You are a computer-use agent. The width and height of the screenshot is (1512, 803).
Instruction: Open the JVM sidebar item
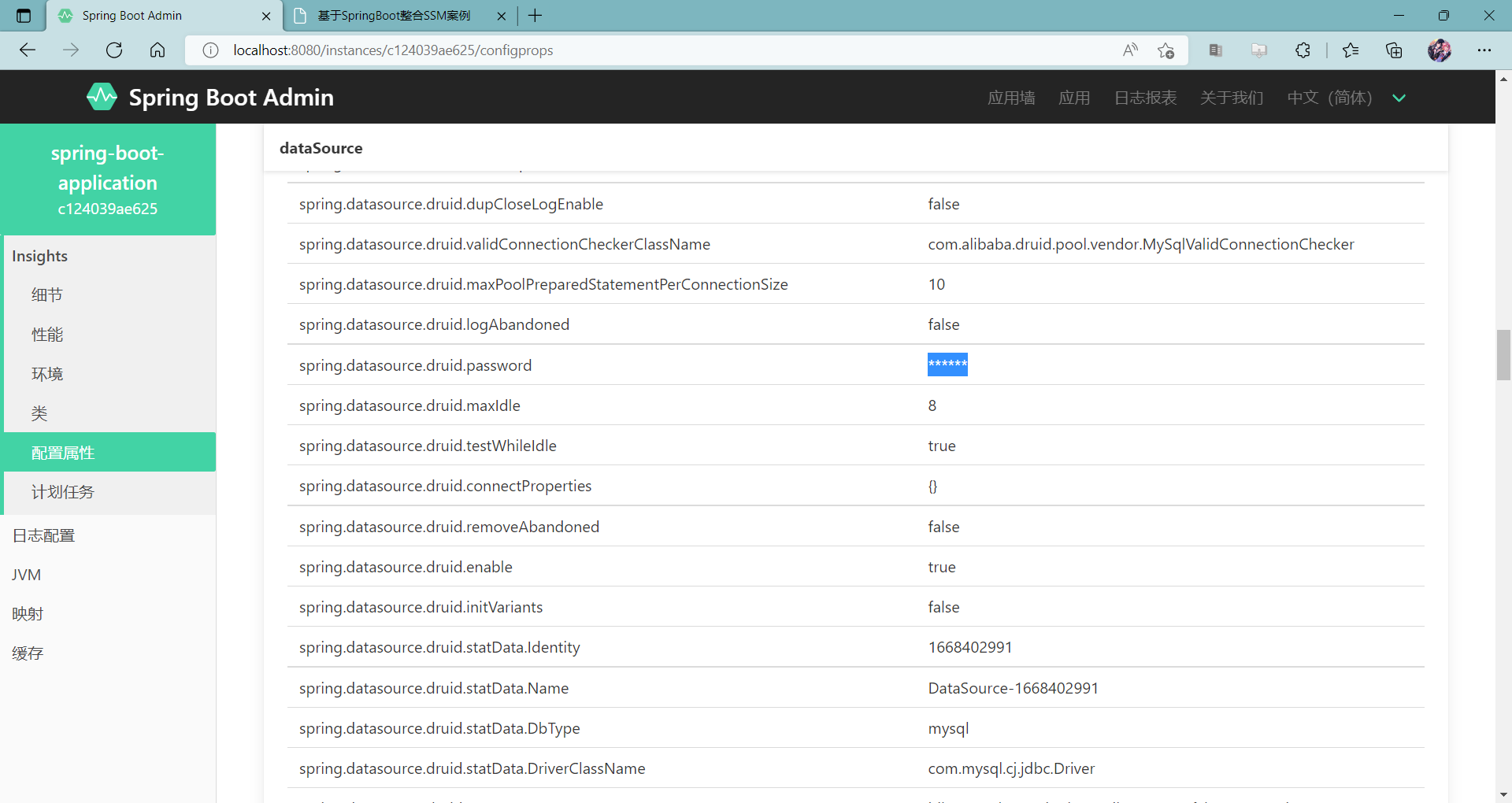point(108,575)
